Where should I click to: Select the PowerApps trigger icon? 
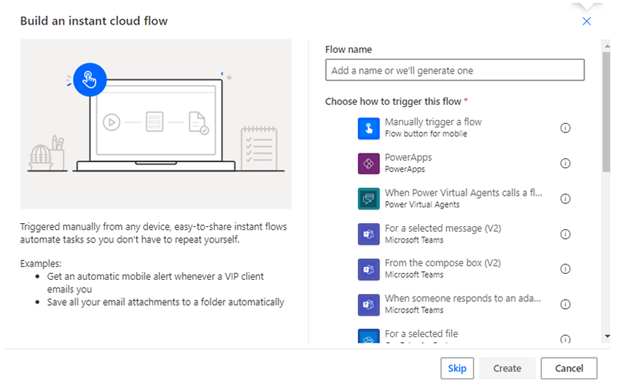(369, 164)
